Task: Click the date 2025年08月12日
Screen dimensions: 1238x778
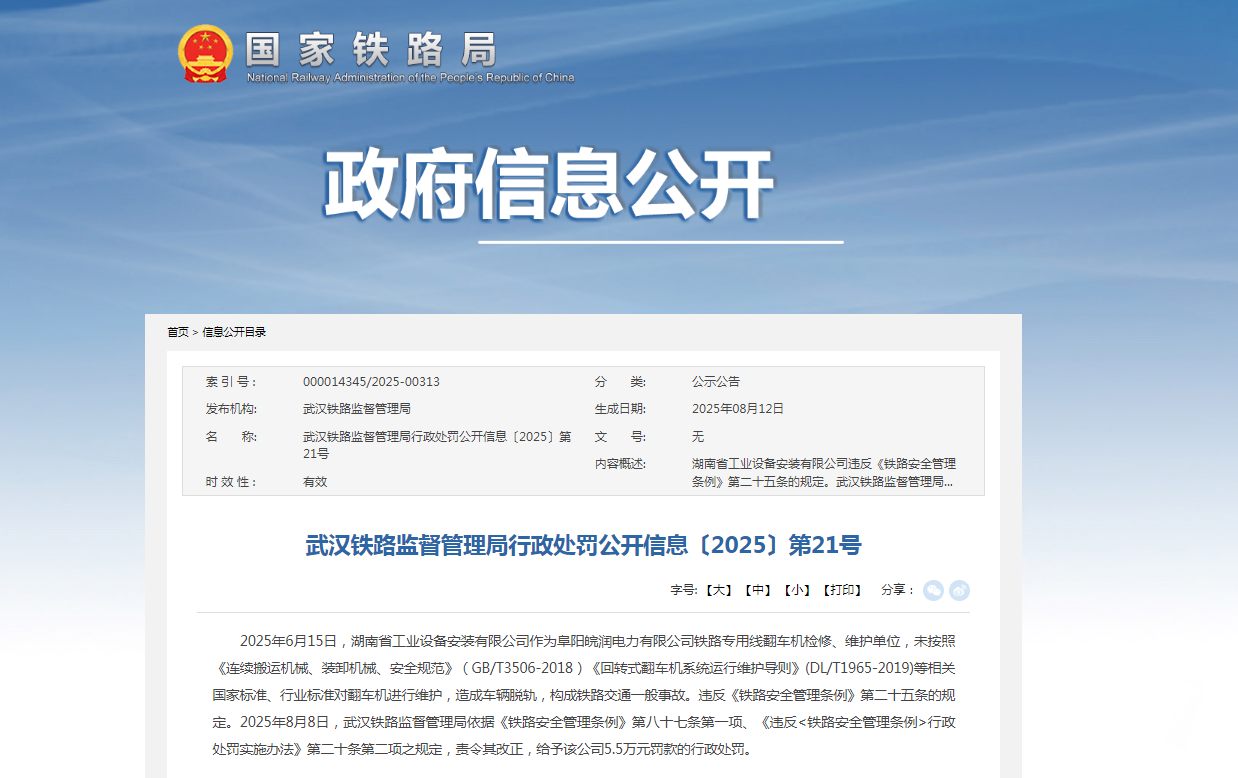Action: pos(738,409)
